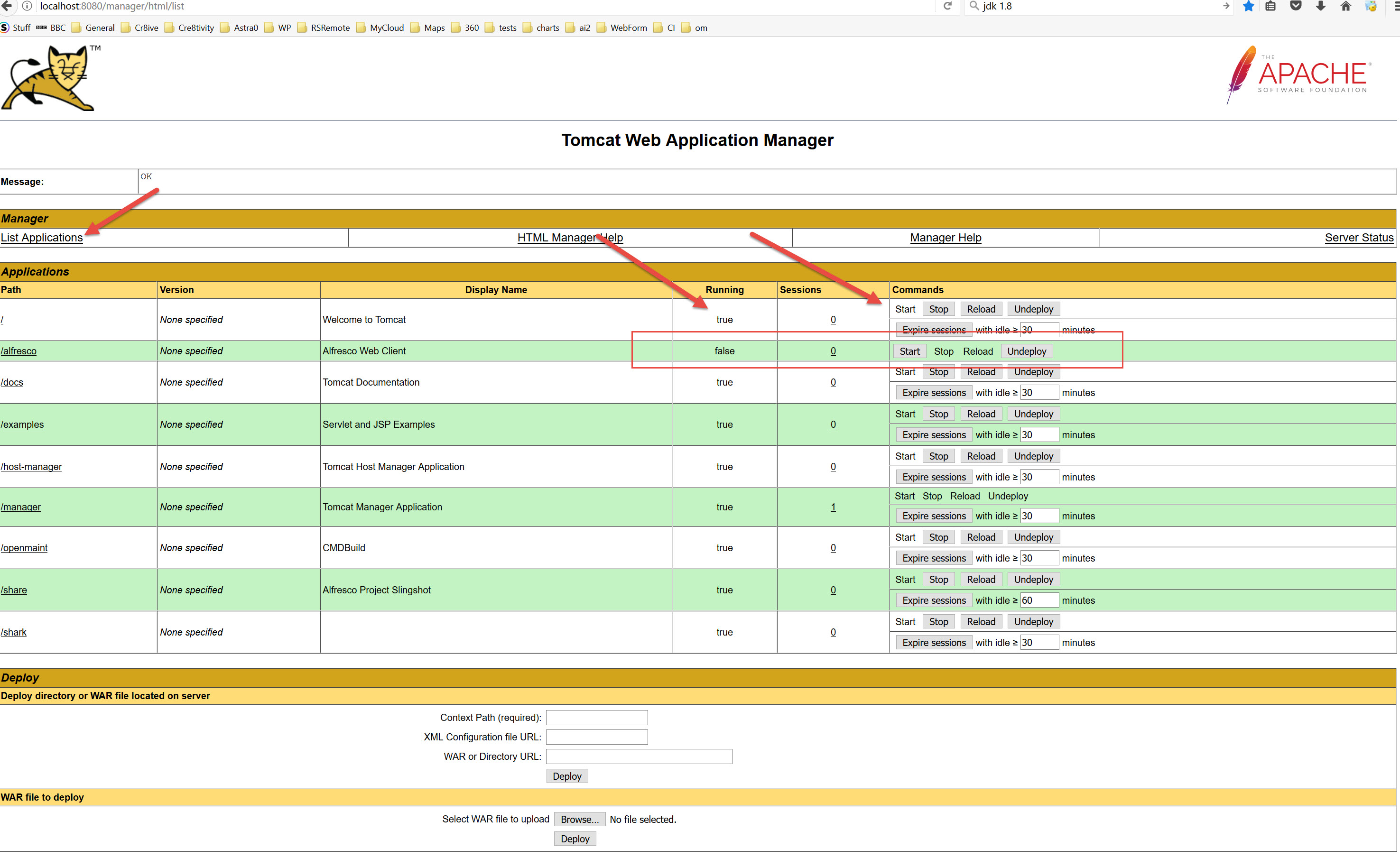Open the downloads arrow icon
Screen dimensions: 1400x858
[1320, 6]
